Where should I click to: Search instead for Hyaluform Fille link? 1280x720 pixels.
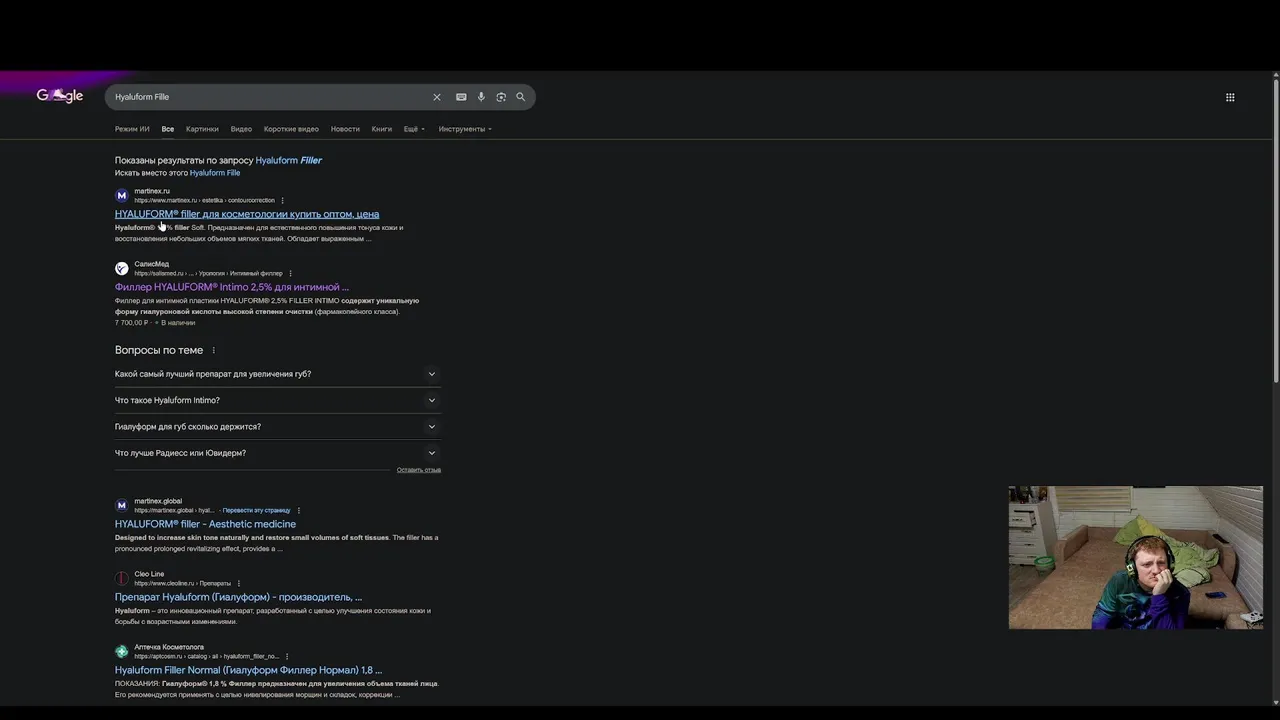pos(215,173)
